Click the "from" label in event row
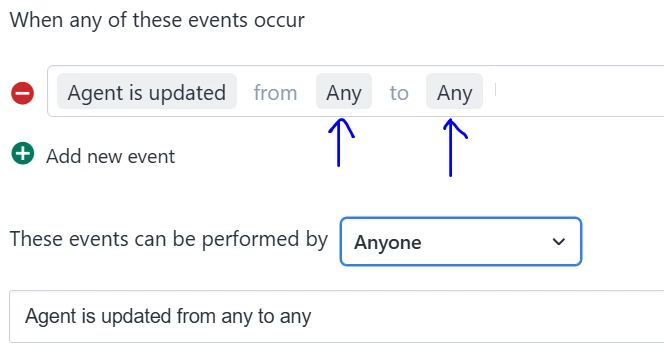The image size is (664, 362). (x=275, y=93)
